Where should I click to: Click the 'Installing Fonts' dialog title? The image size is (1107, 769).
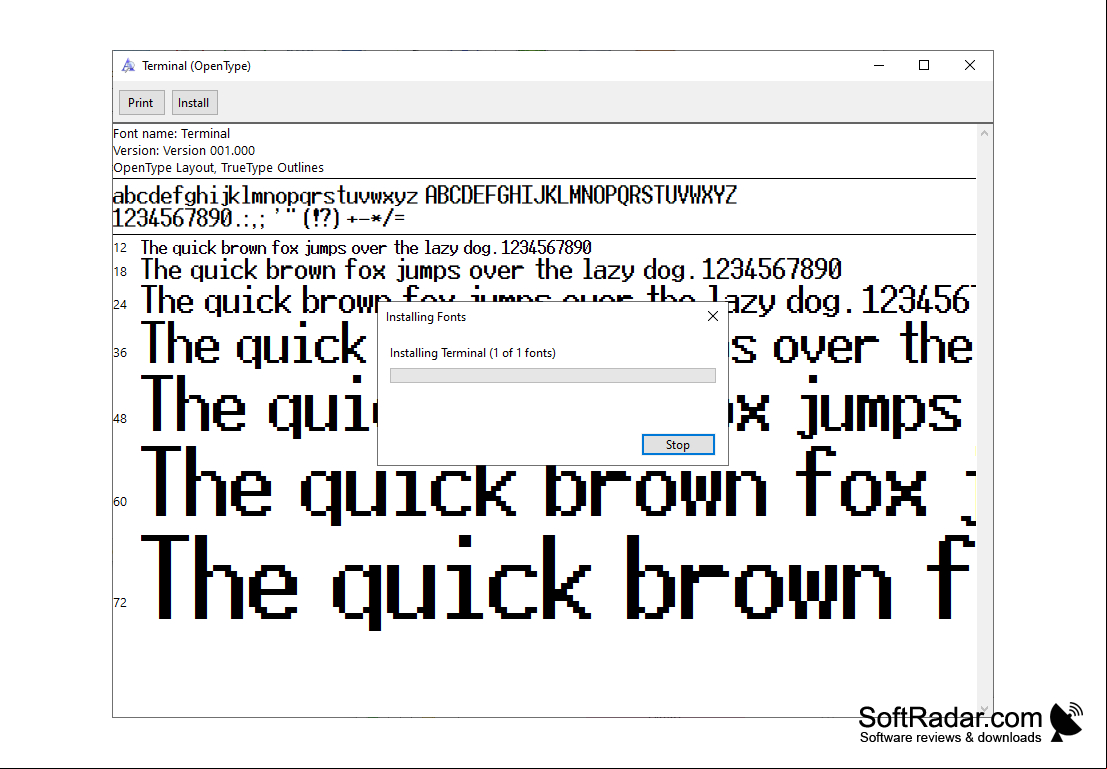point(426,317)
